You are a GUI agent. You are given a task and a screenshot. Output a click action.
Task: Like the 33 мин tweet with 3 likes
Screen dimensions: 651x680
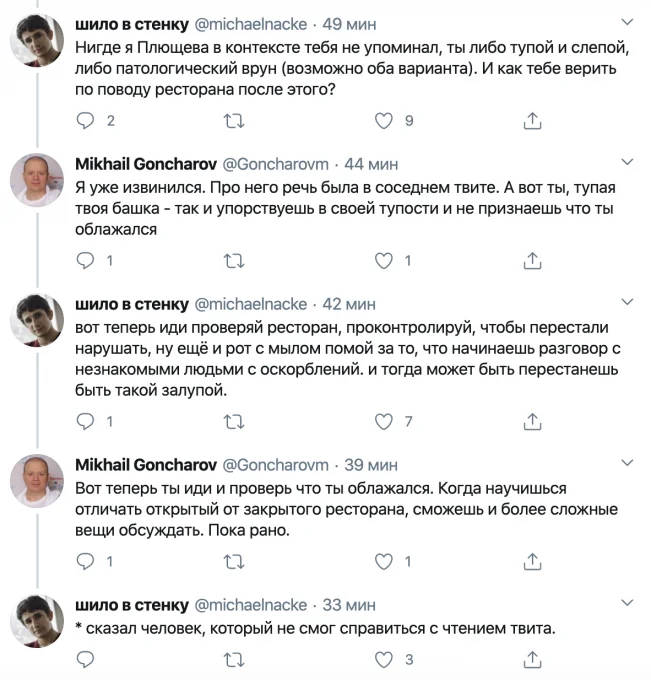coord(384,660)
